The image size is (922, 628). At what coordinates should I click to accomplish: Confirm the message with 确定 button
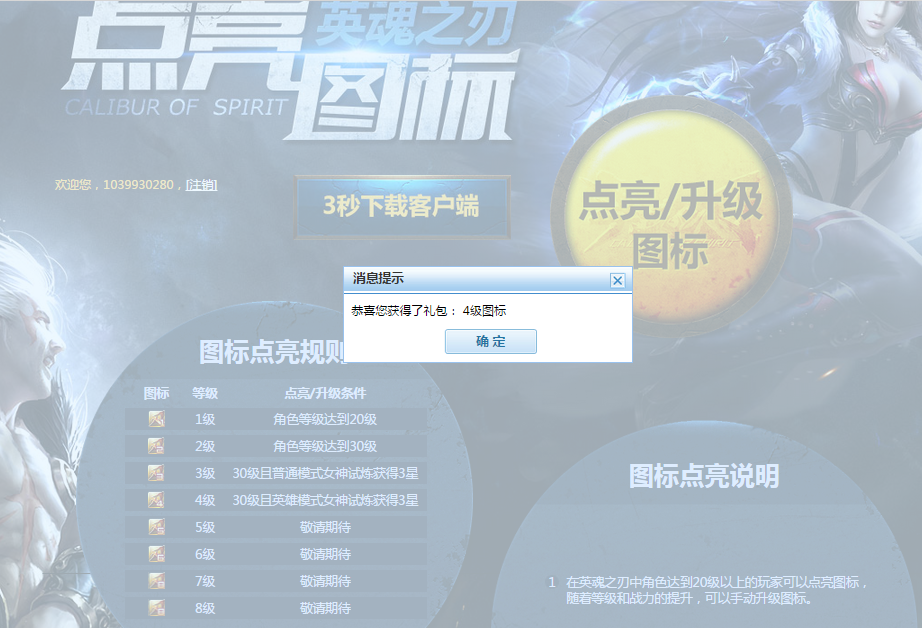490,342
